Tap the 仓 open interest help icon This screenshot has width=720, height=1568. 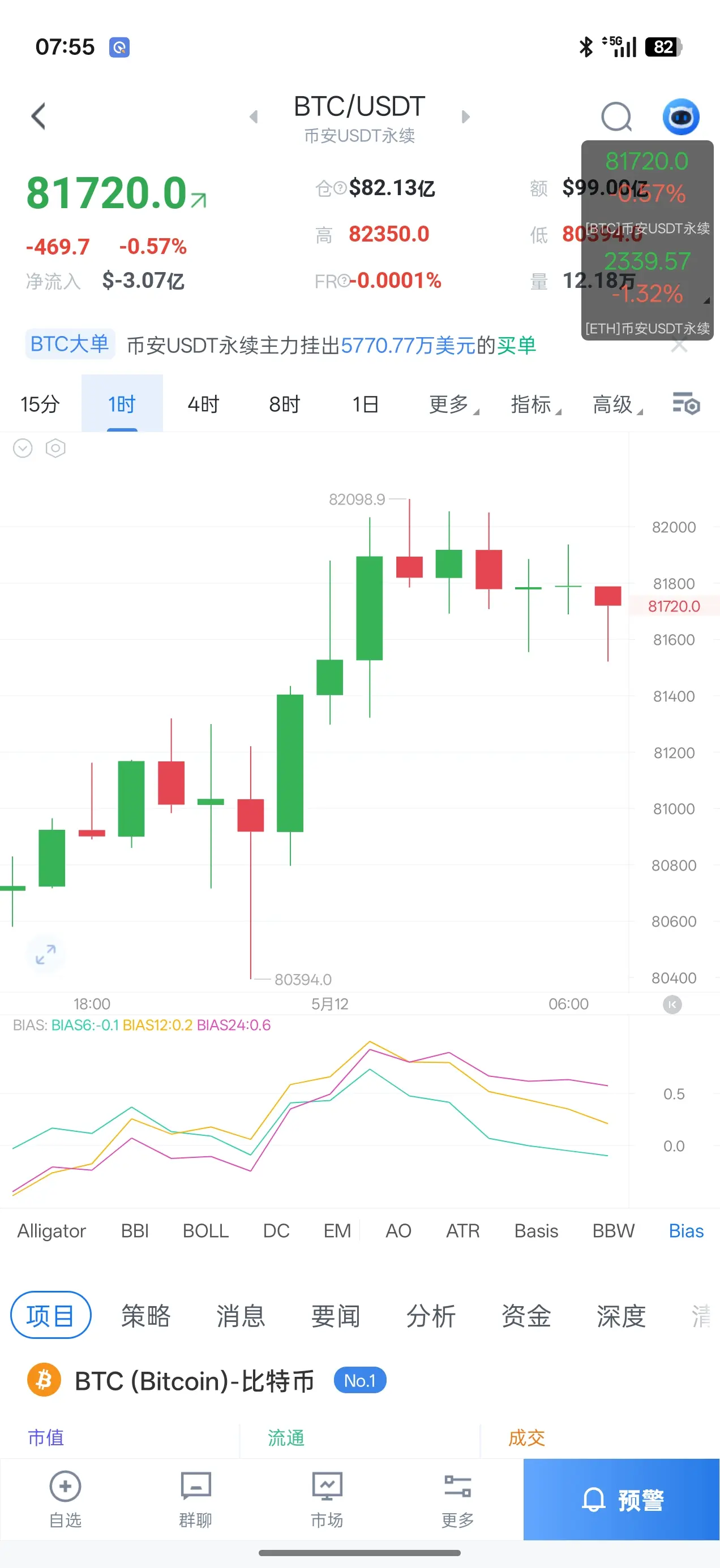(x=340, y=188)
